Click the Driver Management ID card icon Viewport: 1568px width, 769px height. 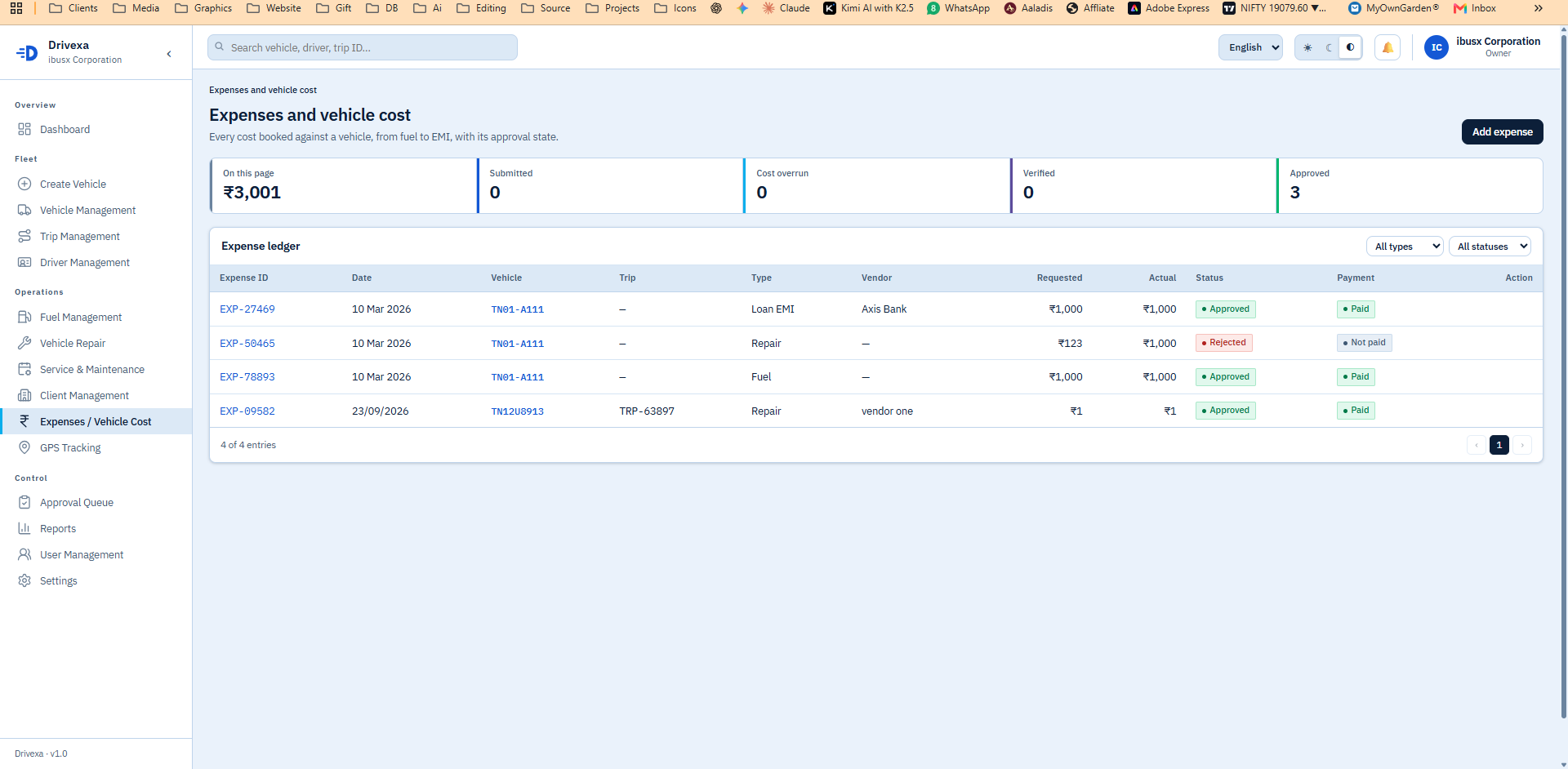[24, 262]
